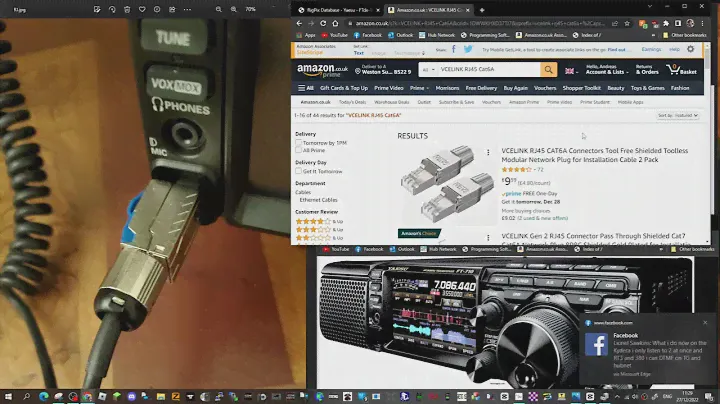The height and width of the screenshot is (404, 720).
Task: Open the Sort by Featured dropdown
Action: (678, 116)
